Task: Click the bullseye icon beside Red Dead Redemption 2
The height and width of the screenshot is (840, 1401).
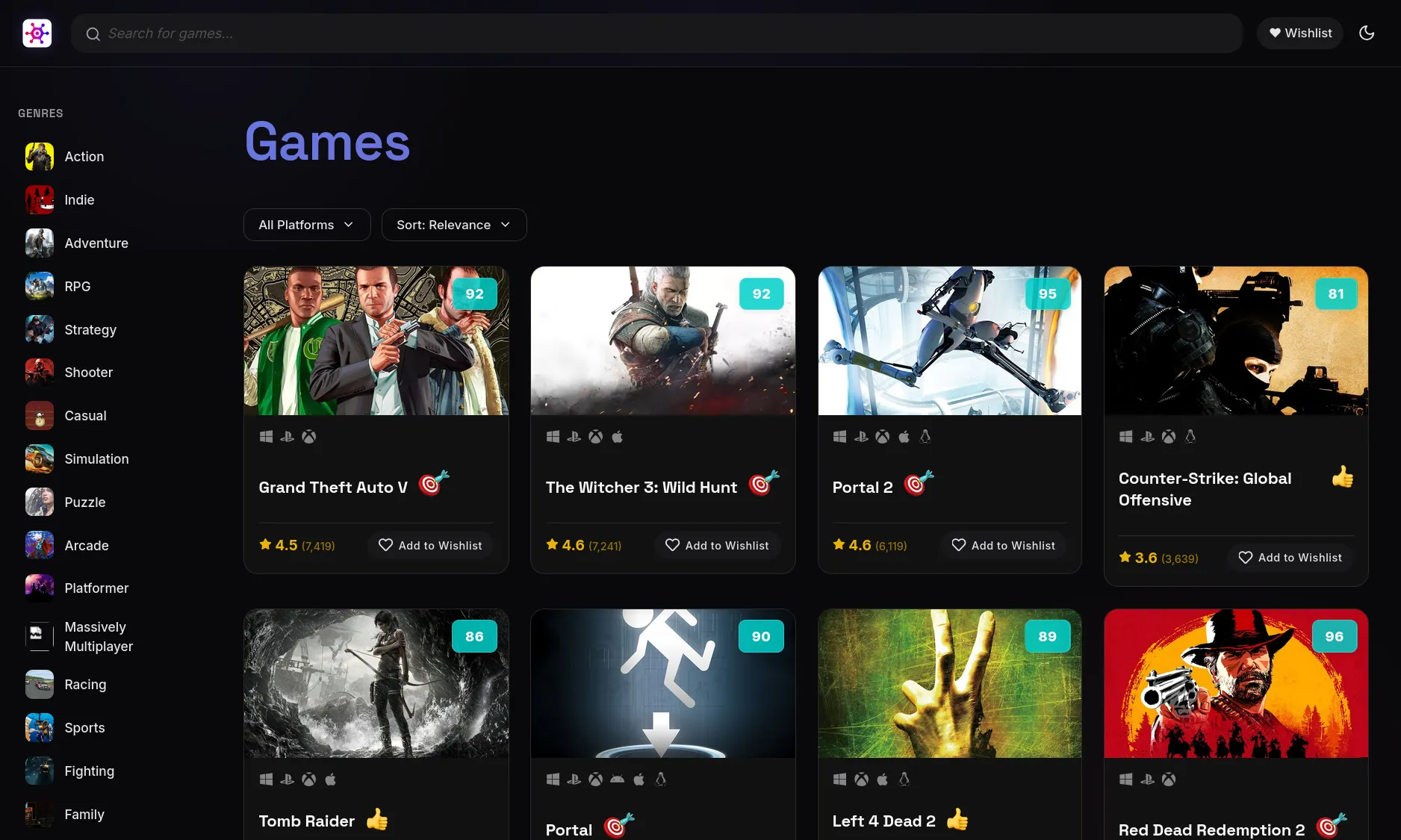Action: [1332, 826]
